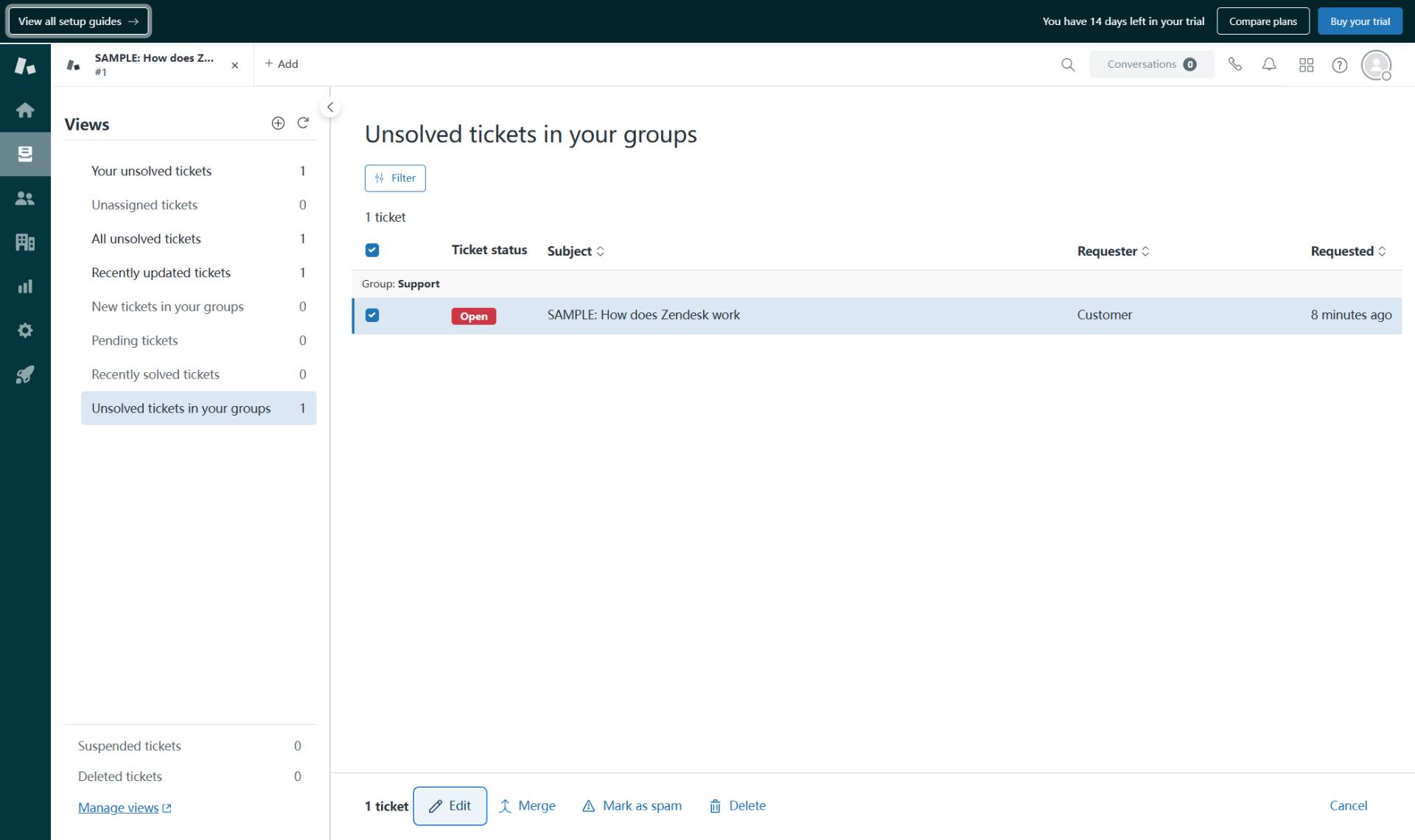Image resolution: width=1415 pixels, height=840 pixels.
Task: Open the Views tickets icon in sidebar
Action: pos(25,153)
